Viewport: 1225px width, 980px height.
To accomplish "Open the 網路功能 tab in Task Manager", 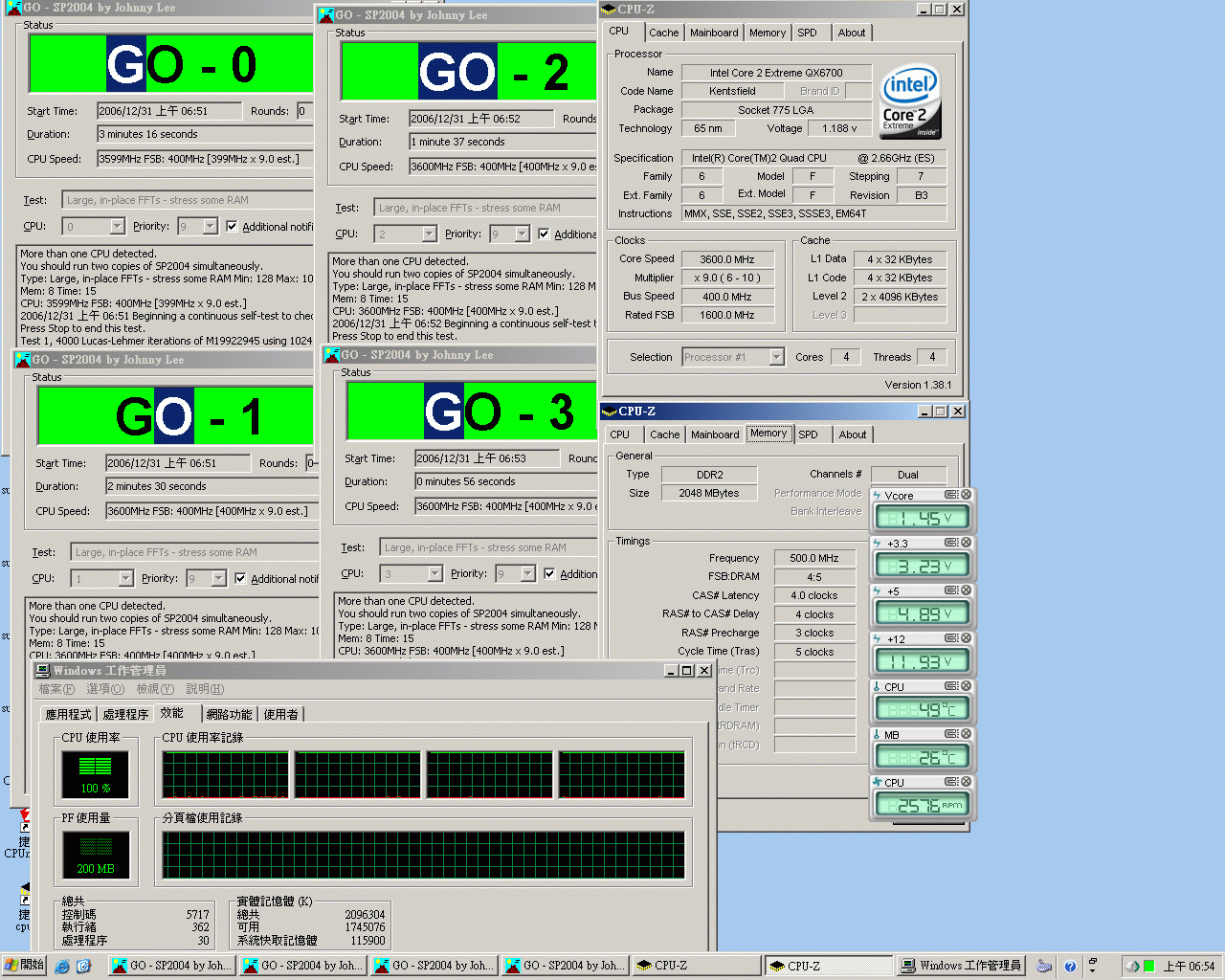I will point(229,714).
